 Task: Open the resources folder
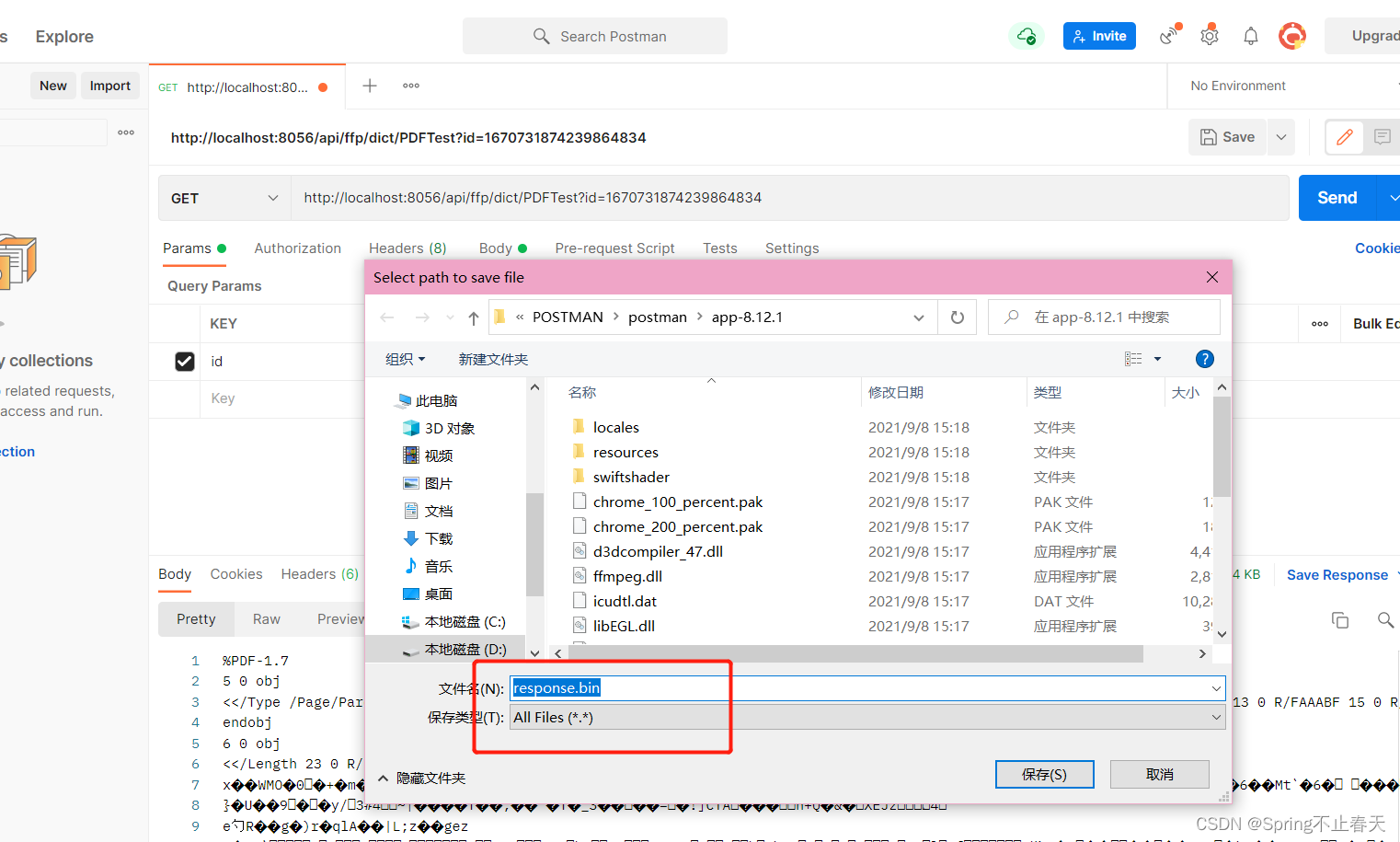(x=625, y=452)
